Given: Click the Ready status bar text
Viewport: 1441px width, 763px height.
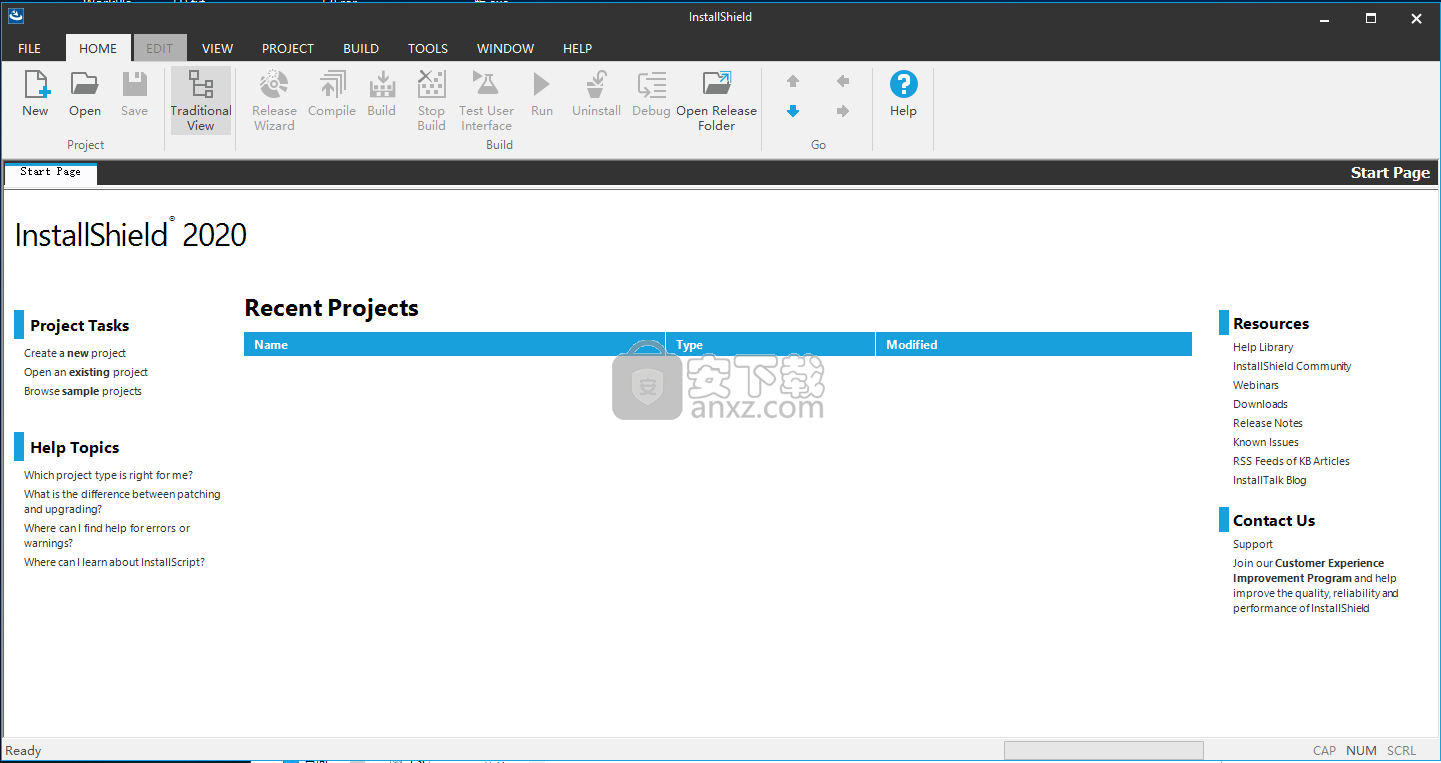Looking at the screenshot, I should (24, 751).
